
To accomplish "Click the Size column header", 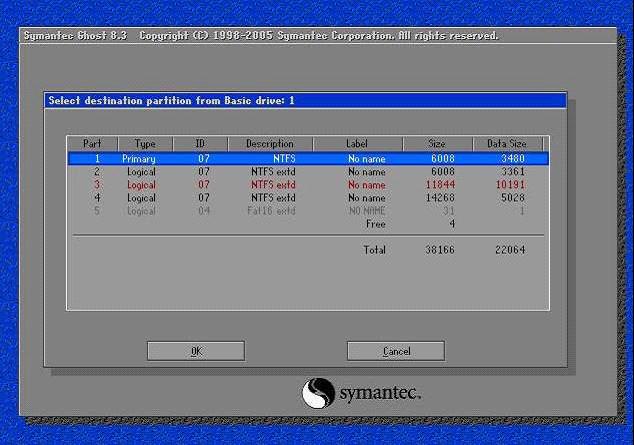I will point(438,144).
